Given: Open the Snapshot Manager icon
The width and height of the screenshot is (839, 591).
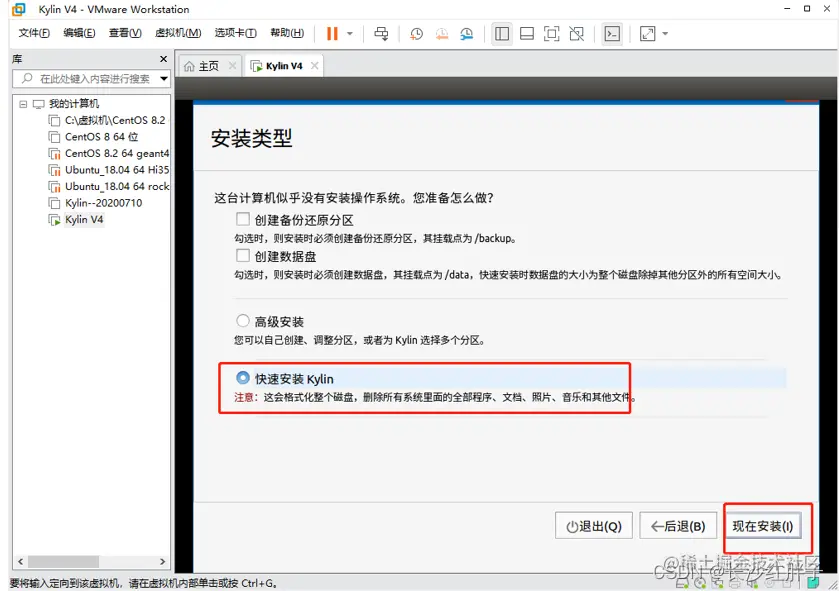Looking at the screenshot, I should [x=466, y=33].
